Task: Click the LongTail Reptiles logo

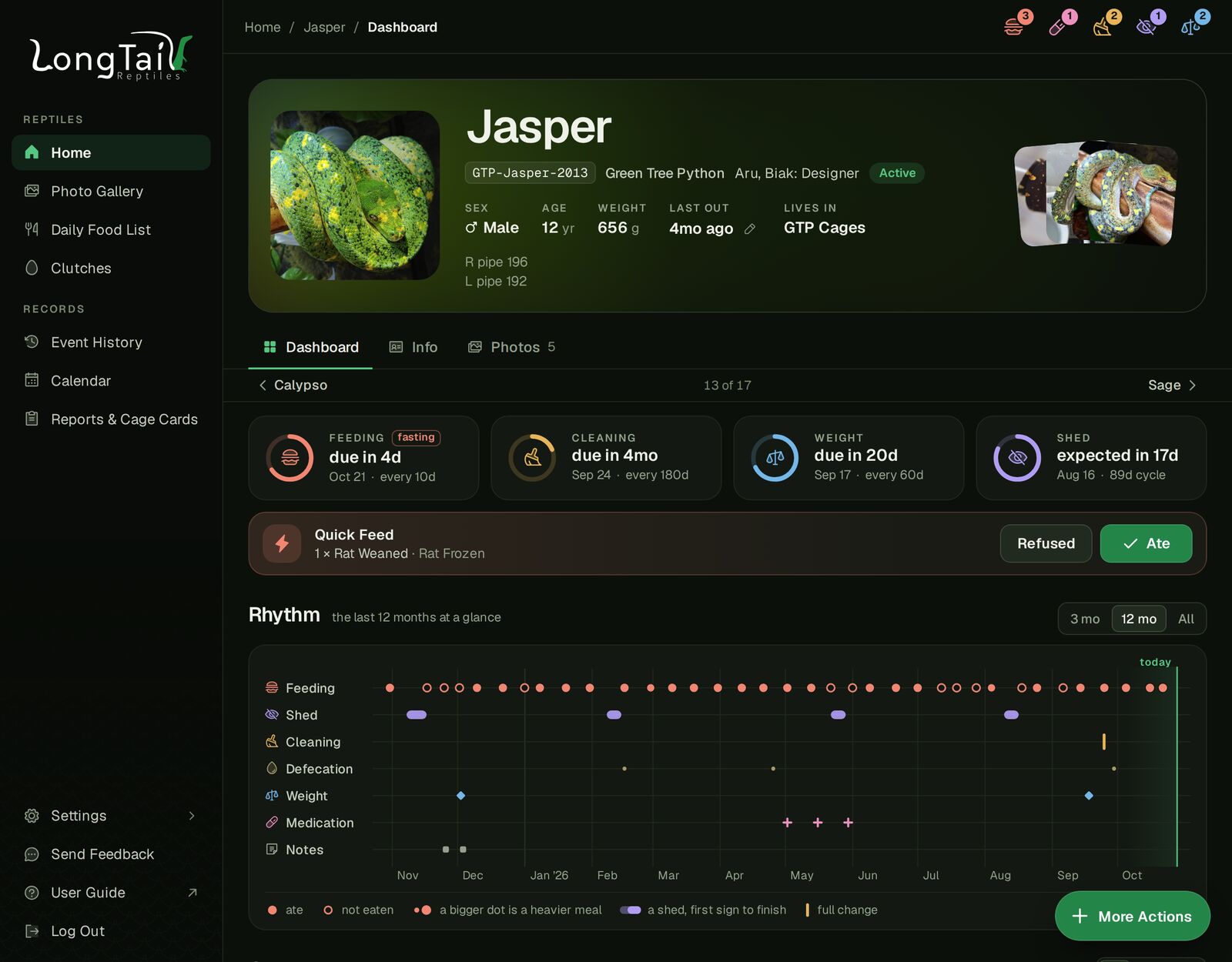Action: [111, 56]
